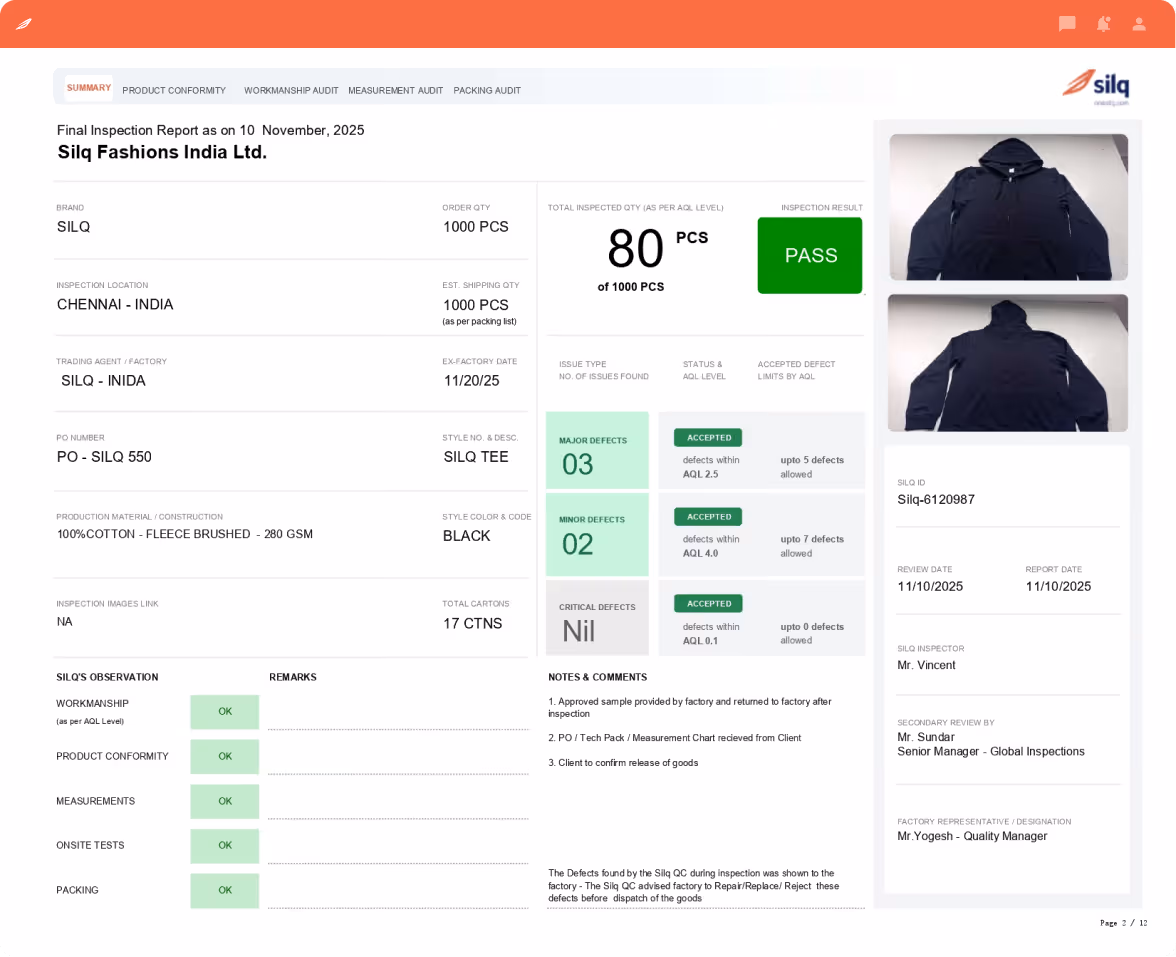Viewport: 1176px width, 957px height.
Task: Click the page number indicator
Action: click(1124, 923)
